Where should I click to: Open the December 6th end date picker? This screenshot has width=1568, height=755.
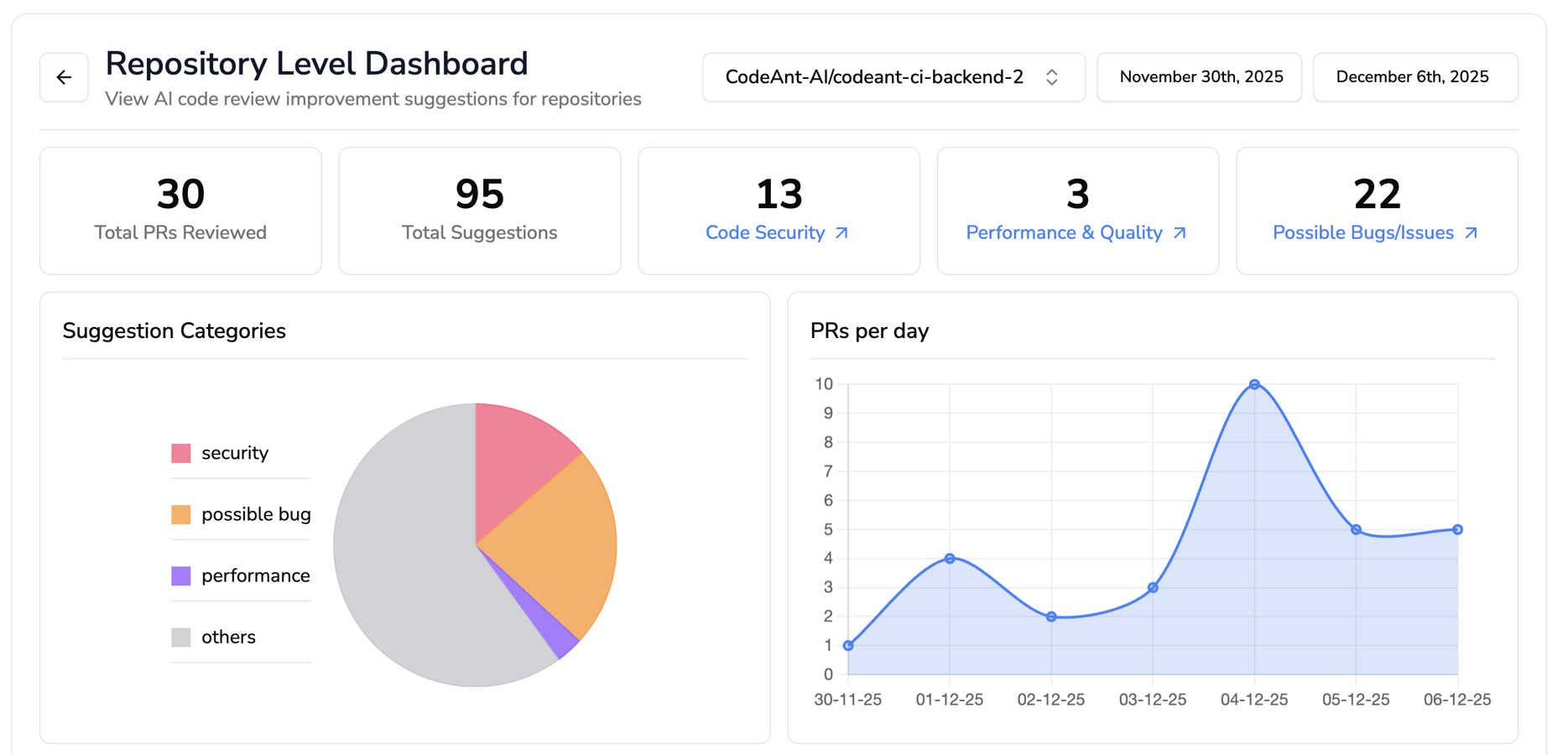tap(1415, 76)
